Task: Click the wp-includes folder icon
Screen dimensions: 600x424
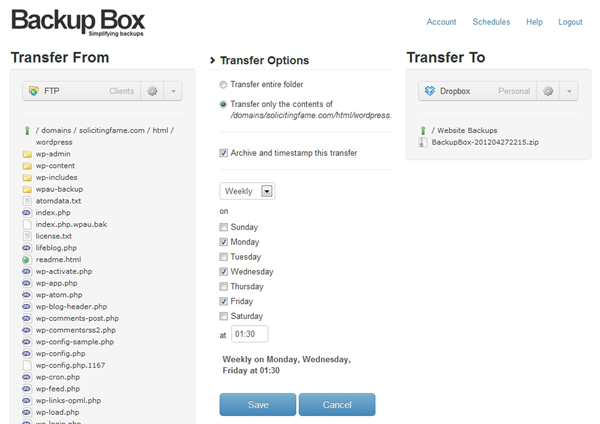Action: point(27,178)
